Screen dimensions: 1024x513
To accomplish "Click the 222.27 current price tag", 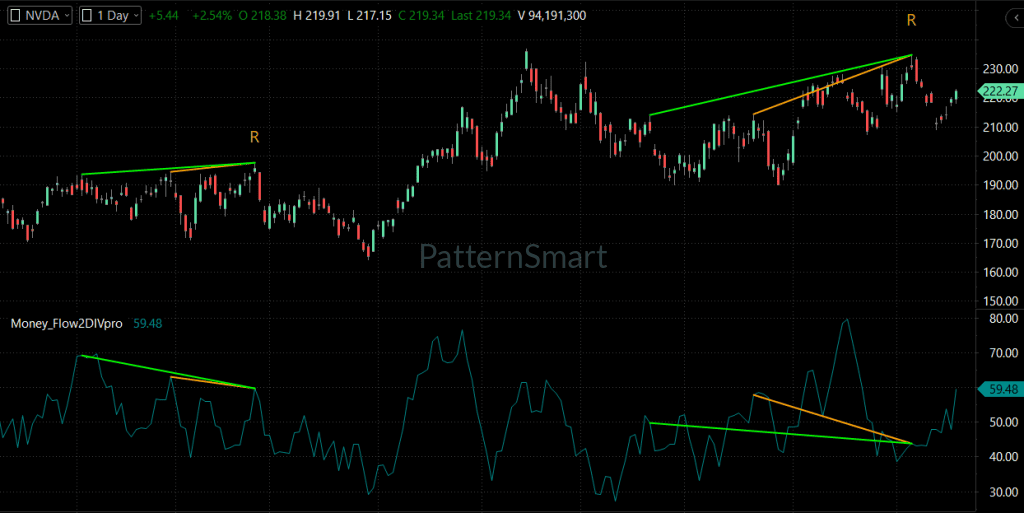I will pos(999,91).
